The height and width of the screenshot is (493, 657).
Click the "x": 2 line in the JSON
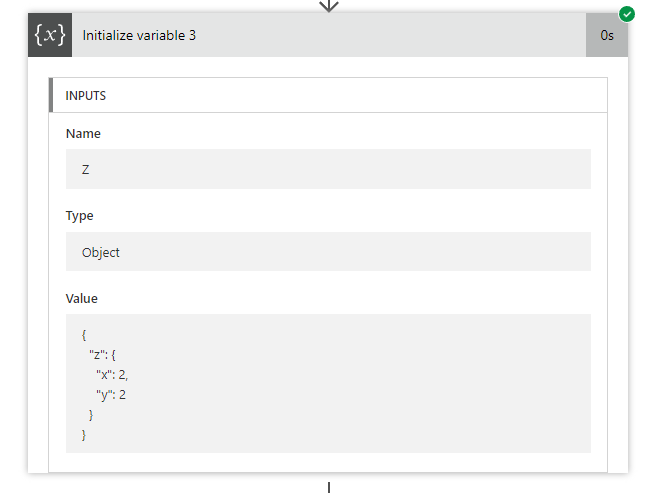[112, 374]
